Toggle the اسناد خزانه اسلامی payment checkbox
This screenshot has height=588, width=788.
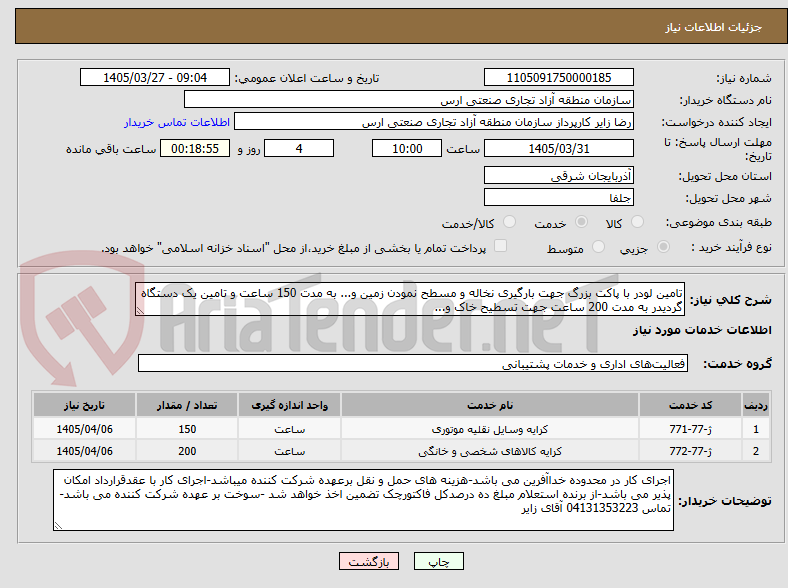click(501, 246)
